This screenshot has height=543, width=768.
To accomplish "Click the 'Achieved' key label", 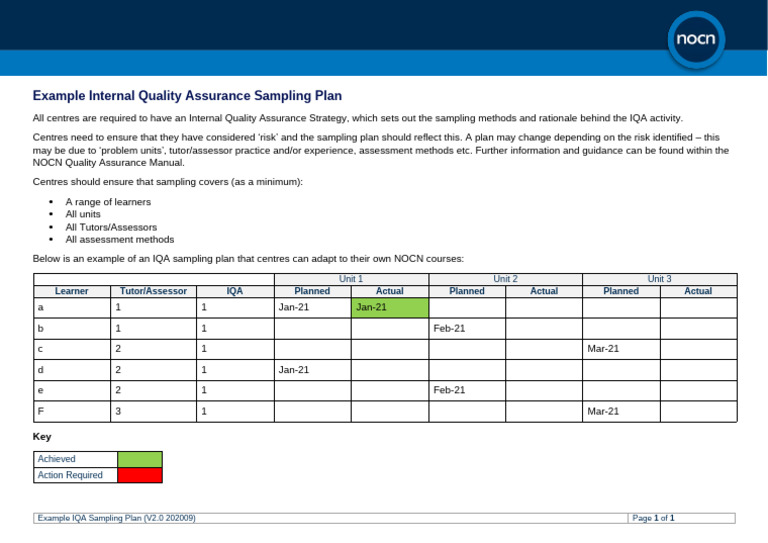I will (56, 459).
